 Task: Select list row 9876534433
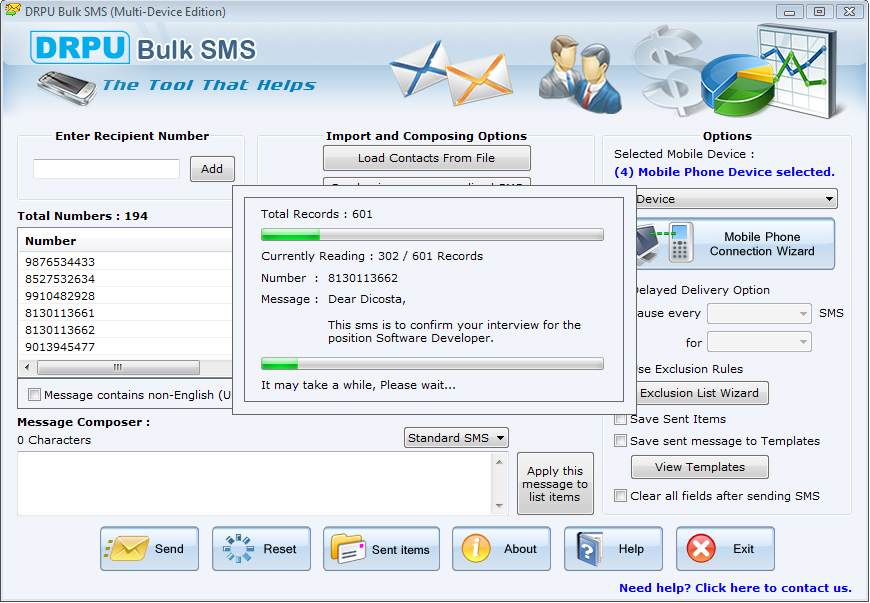(x=127, y=262)
